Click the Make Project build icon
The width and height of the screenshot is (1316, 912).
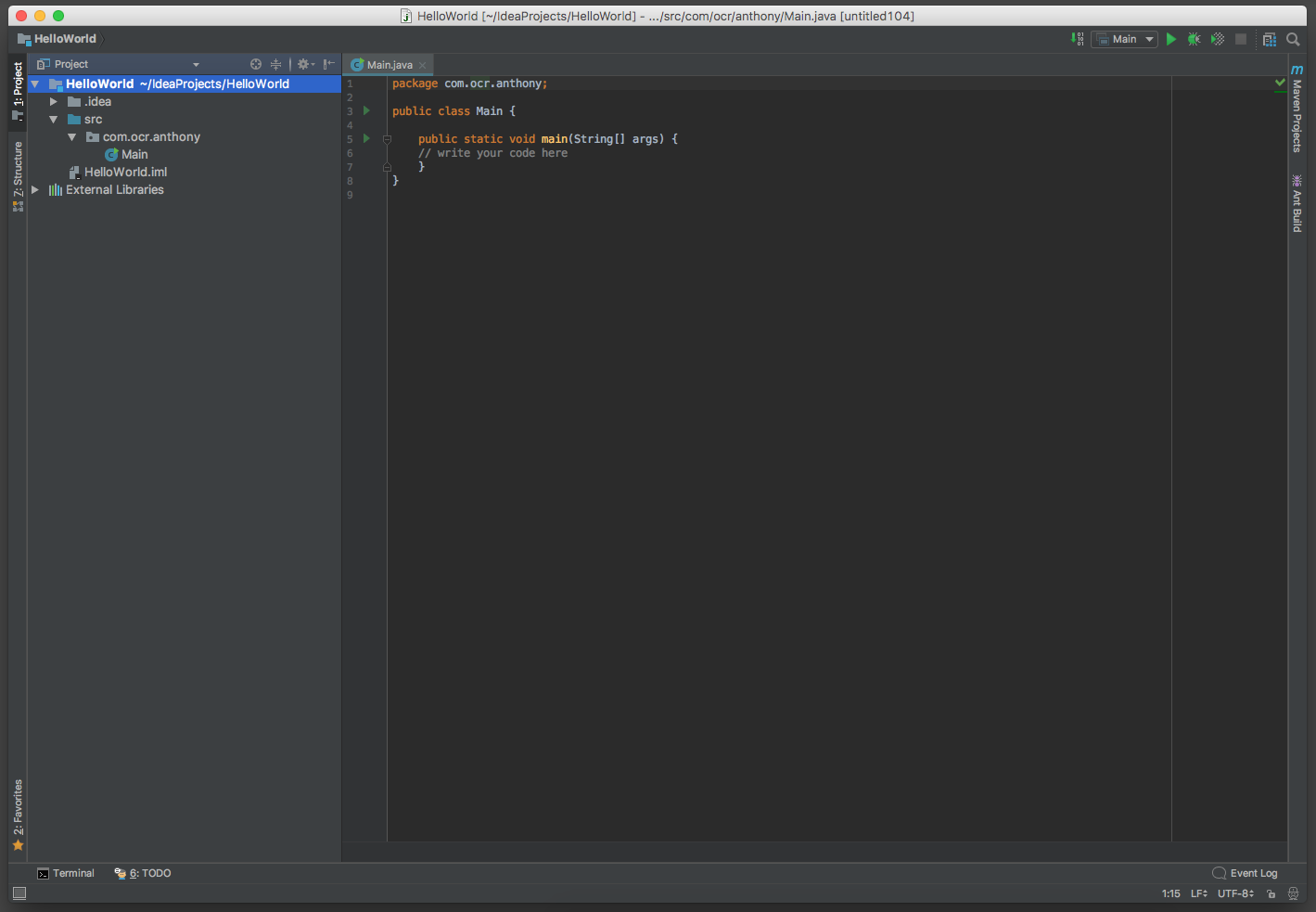[x=1077, y=39]
